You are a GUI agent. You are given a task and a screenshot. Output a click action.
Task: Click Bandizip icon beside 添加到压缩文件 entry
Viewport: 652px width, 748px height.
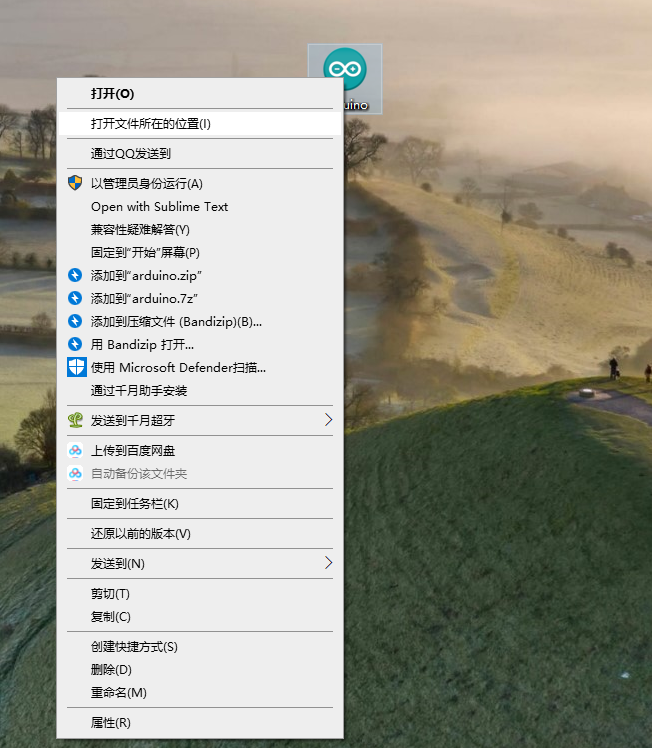[75, 321]
